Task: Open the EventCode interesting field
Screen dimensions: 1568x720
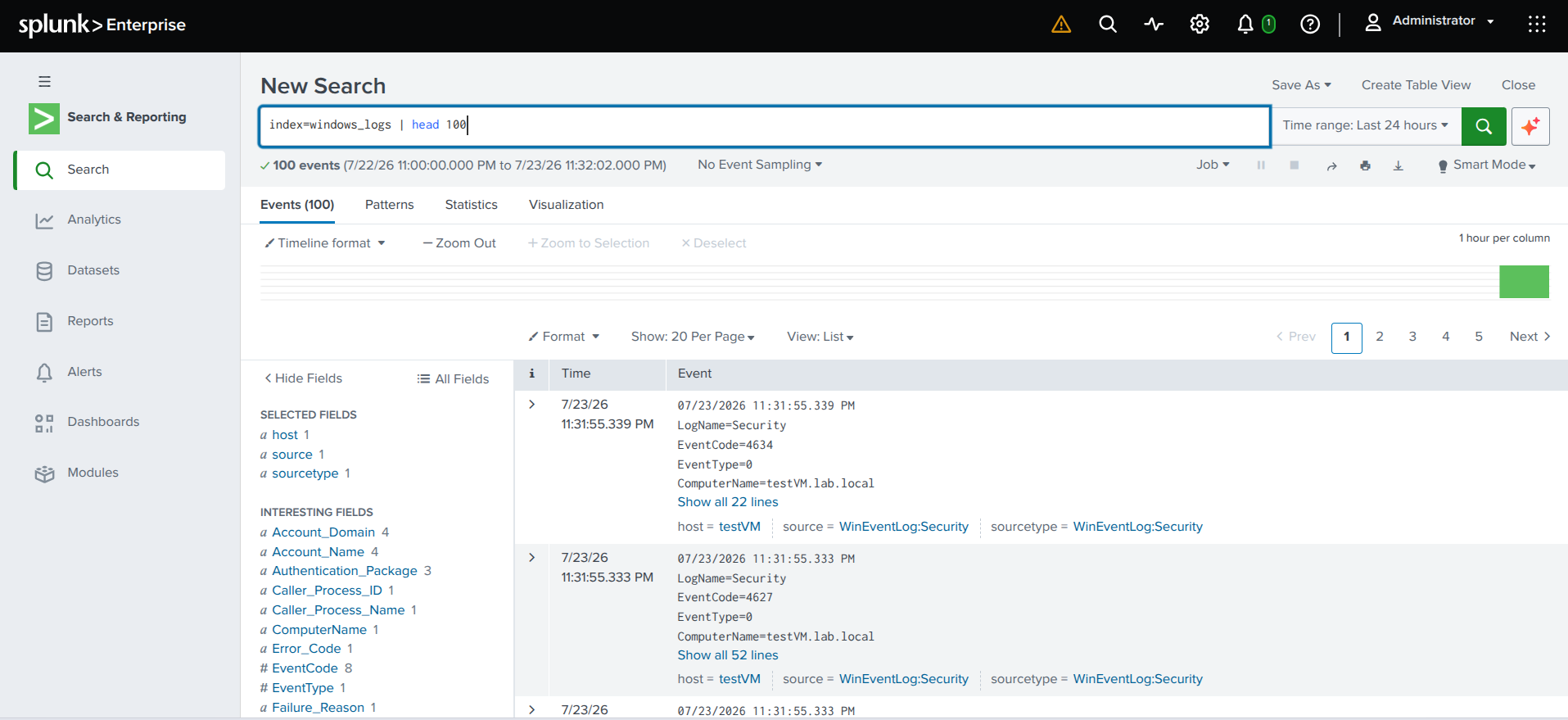Action: point(305,668)
